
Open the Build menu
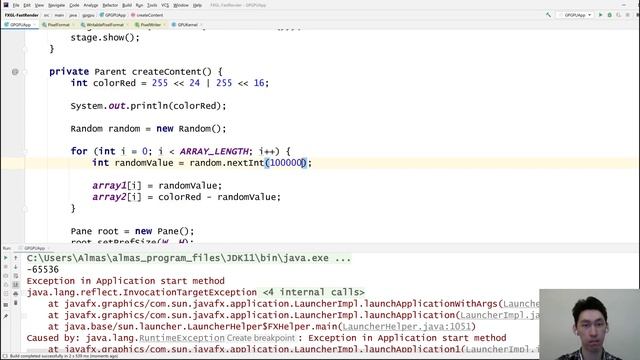(127, 5)
